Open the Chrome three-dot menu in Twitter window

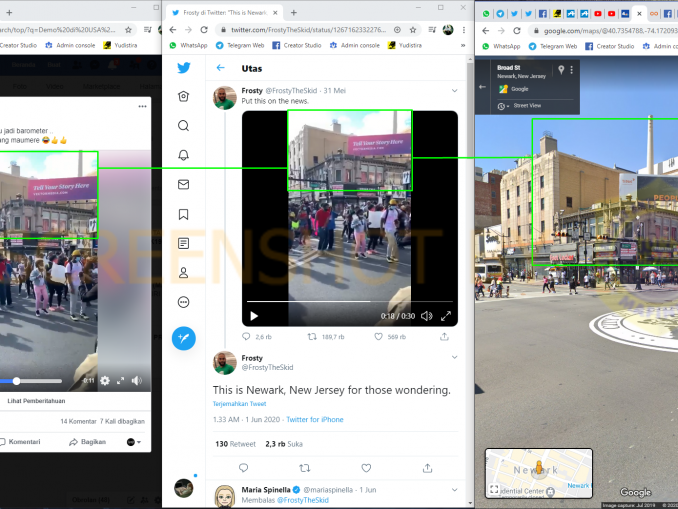coord(464,30)
